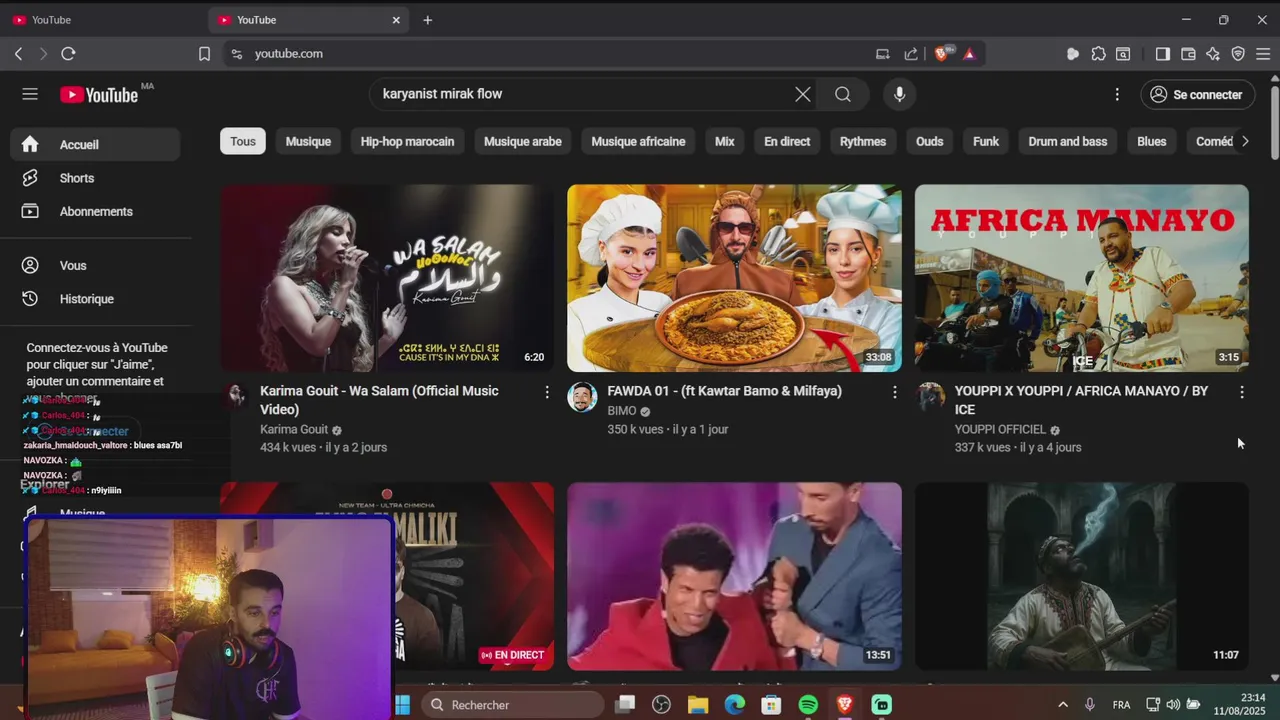Visit the Karima Gouit channel name
This screenshot has height=720, width=1280.
tap(294, 430)
